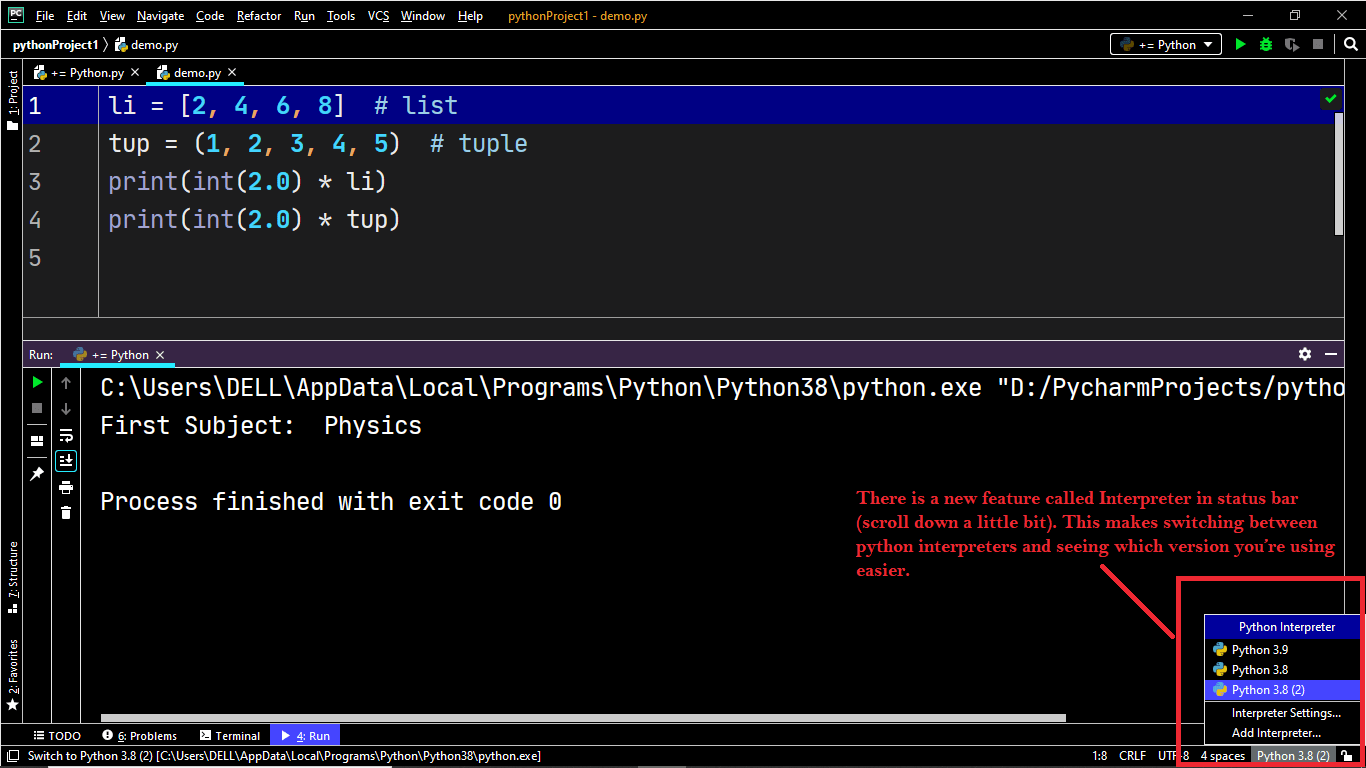
Task: Select Python 3.9 from the interpreter list
Action: [1258, 649]
